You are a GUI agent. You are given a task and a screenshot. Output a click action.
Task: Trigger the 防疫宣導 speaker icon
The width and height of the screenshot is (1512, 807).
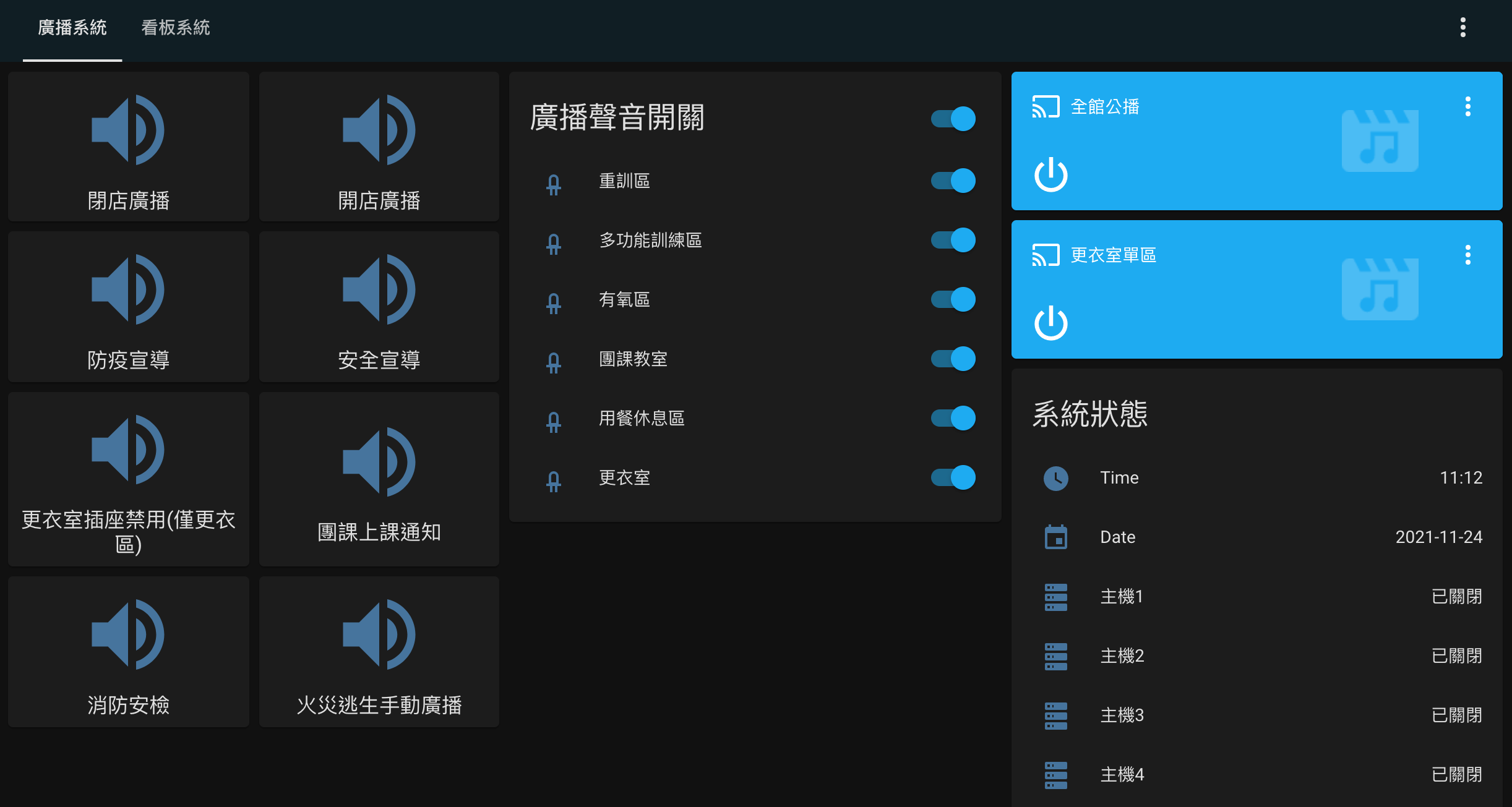coord(128,289)
